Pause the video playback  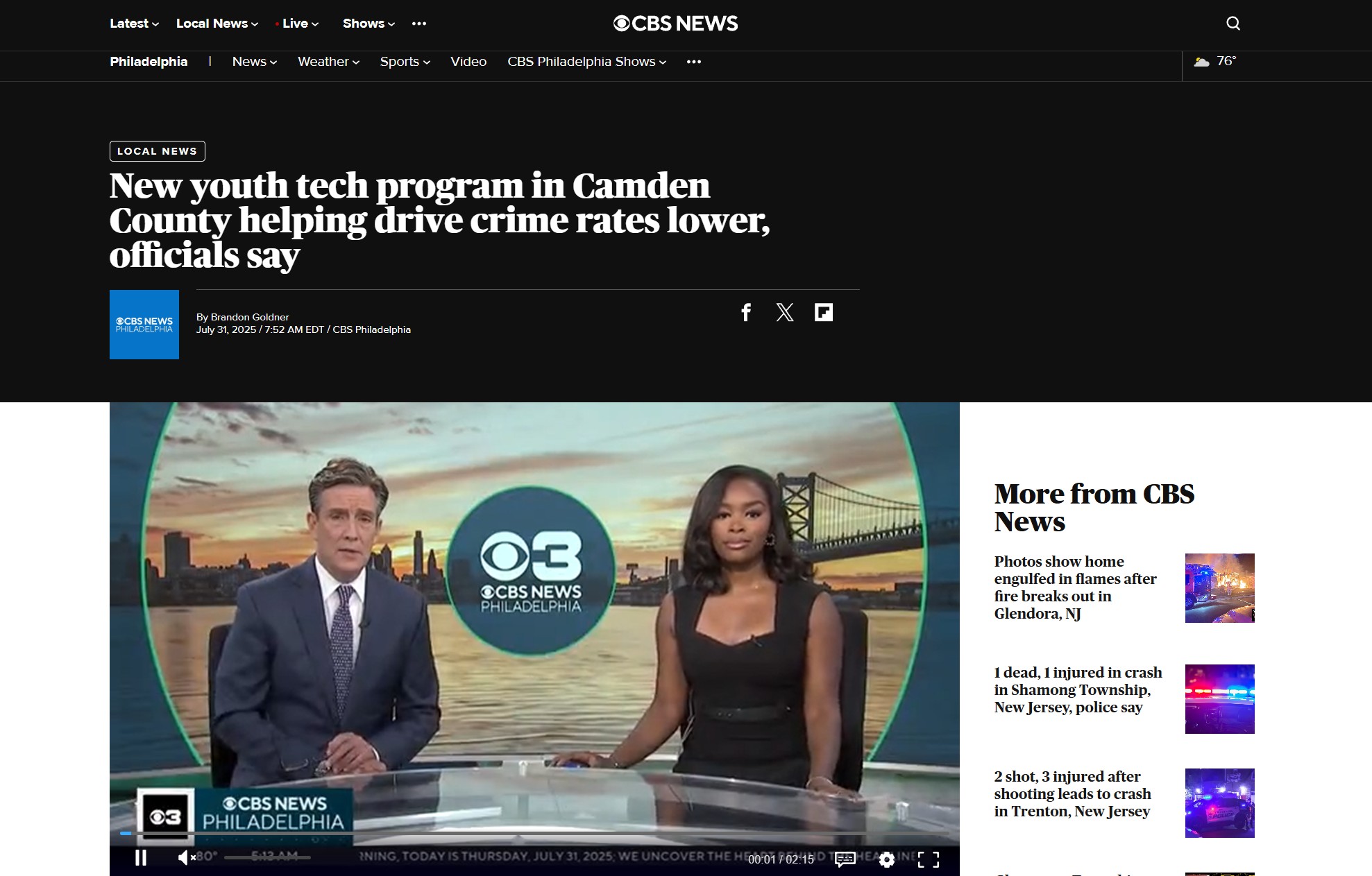click(141, 858)
